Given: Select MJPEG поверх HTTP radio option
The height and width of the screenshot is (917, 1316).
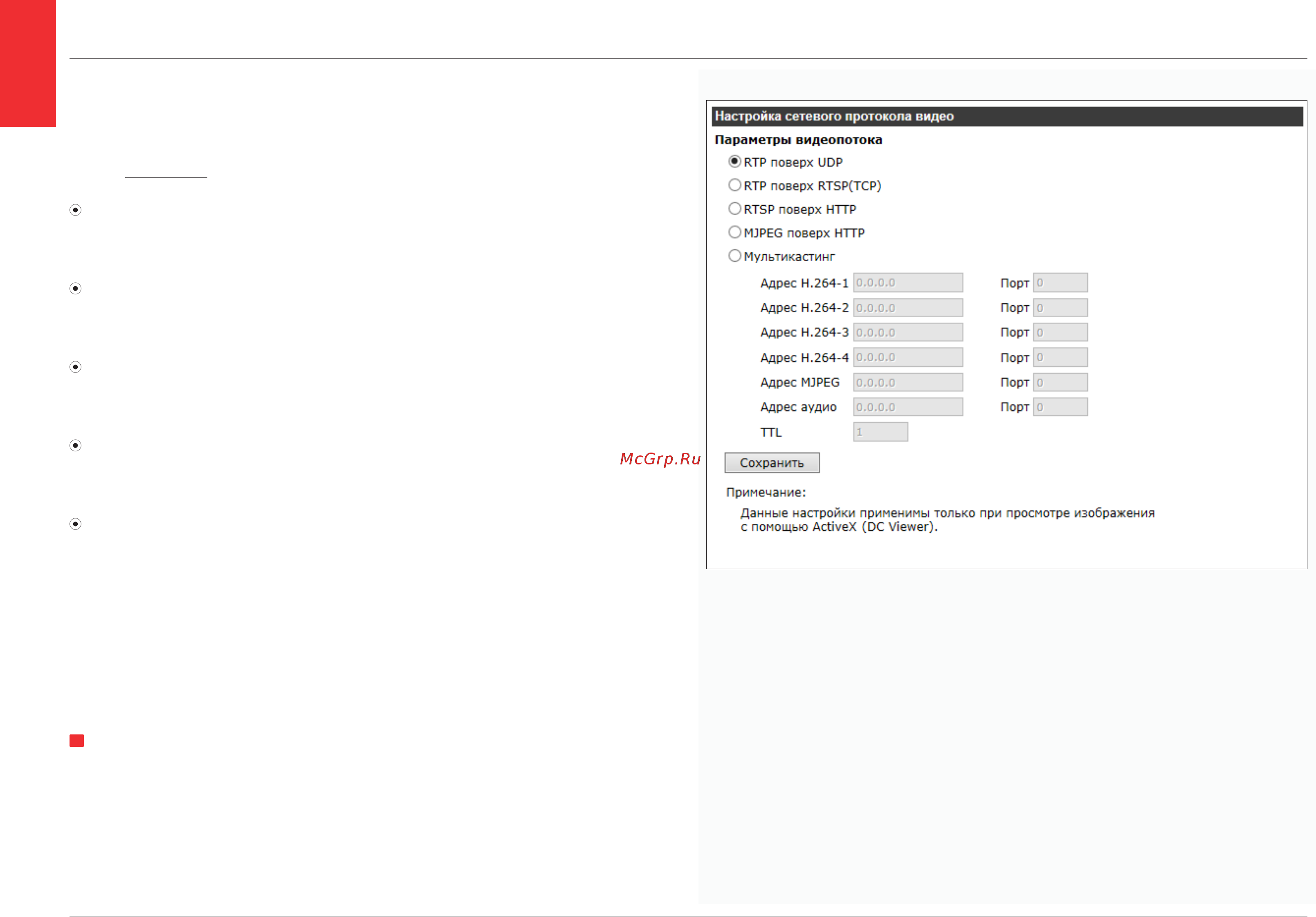Looking at the screenshot, I should (x=734, y=232).
